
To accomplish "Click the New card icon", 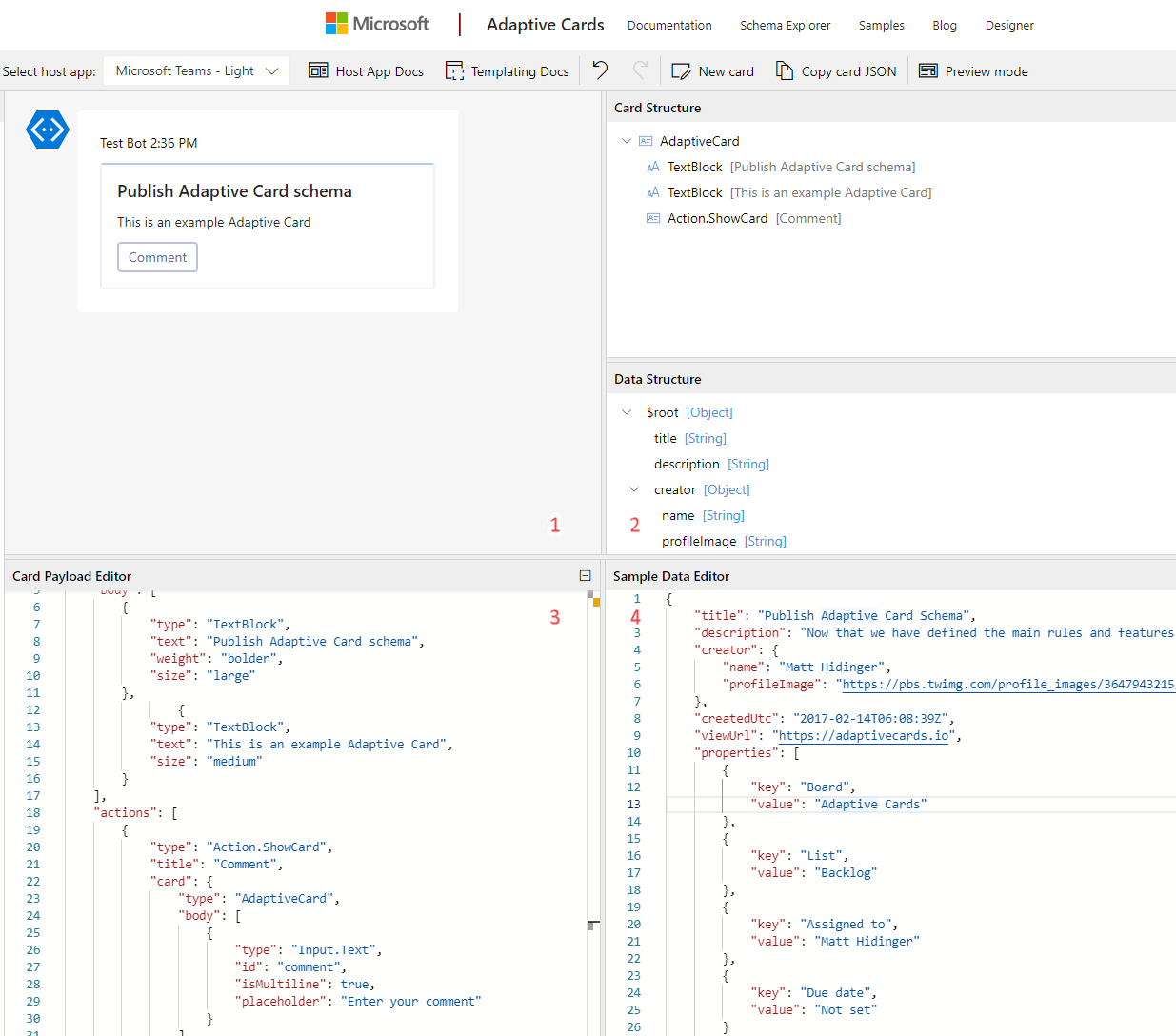I will [681, 71].
